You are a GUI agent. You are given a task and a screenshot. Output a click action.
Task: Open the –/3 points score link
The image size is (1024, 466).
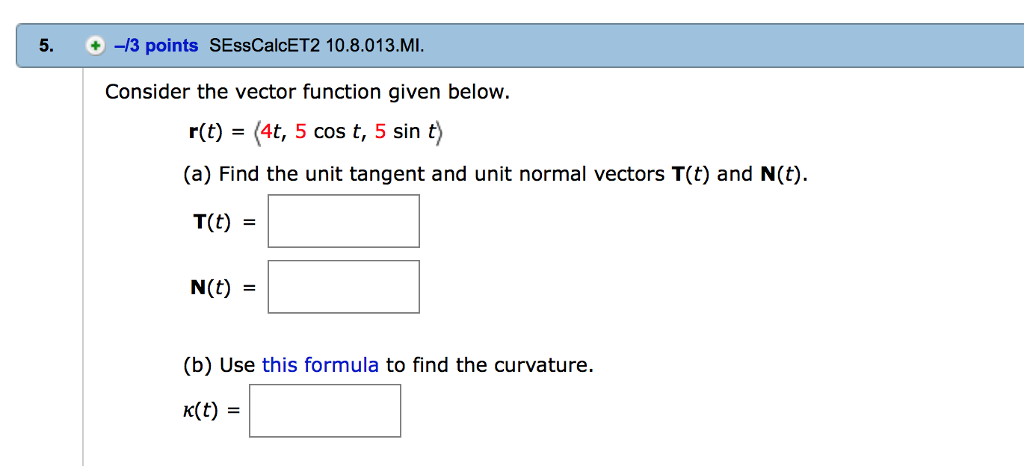(x=155, y=46)
